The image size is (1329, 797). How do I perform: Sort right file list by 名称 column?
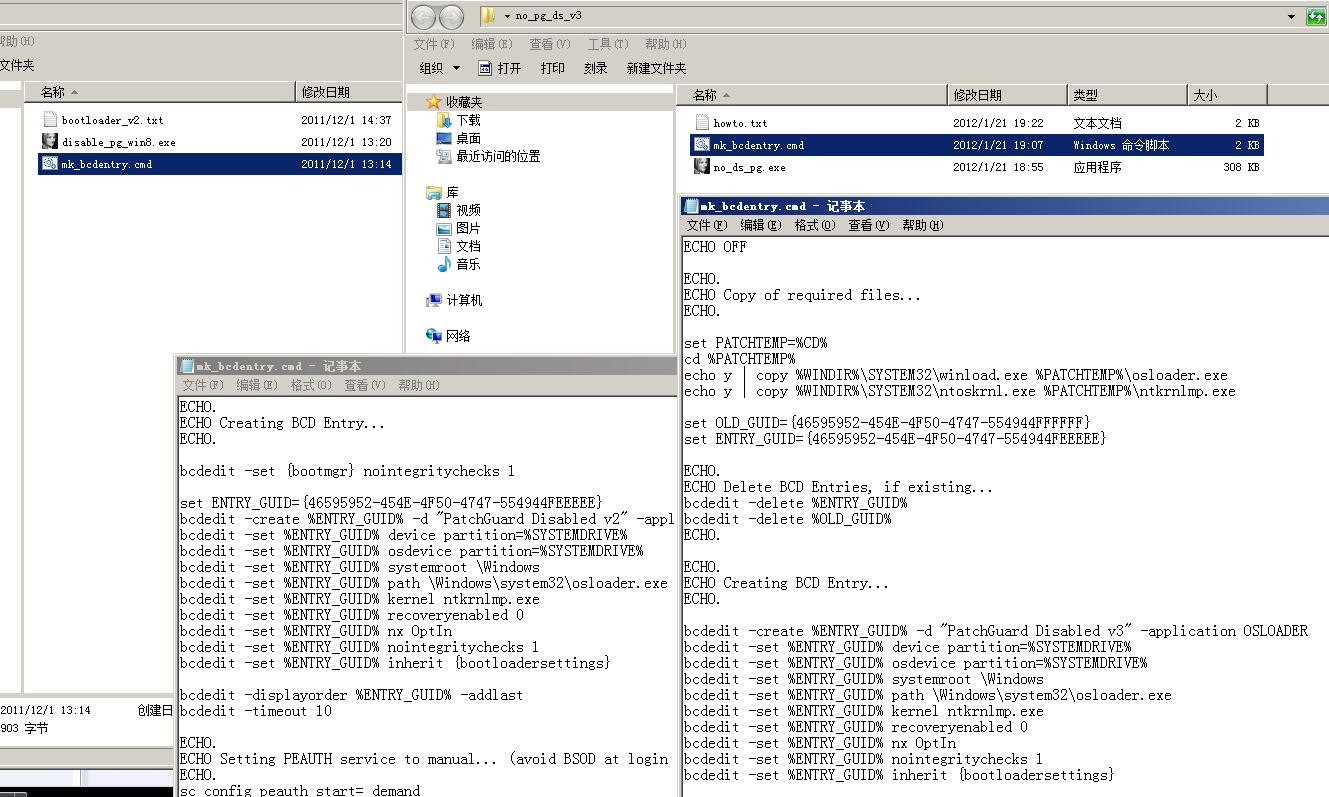tap(812, 95)
